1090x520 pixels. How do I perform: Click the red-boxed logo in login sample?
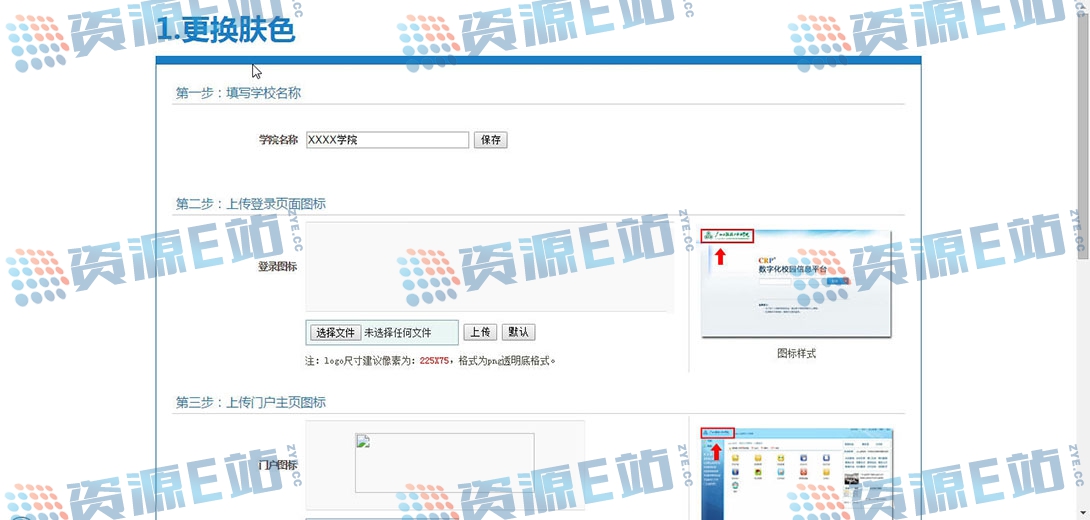point(727,236)
